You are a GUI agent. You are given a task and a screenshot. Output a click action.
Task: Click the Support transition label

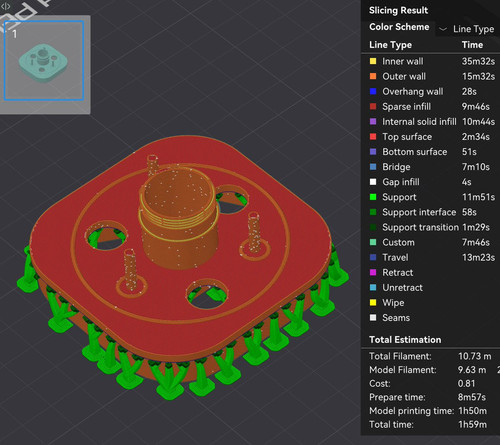click(x=420, y=227)
